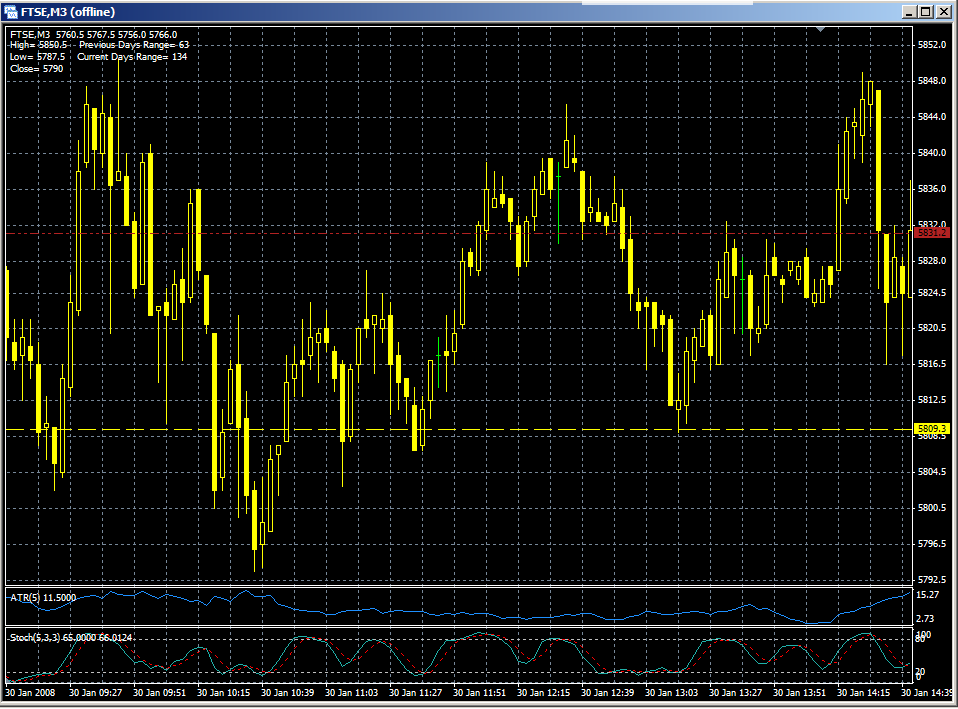Maximize the FTSE,M3 chart window
Image resolution: width=958 pixels, height=709 pixels.
click(x=926, y=12)
